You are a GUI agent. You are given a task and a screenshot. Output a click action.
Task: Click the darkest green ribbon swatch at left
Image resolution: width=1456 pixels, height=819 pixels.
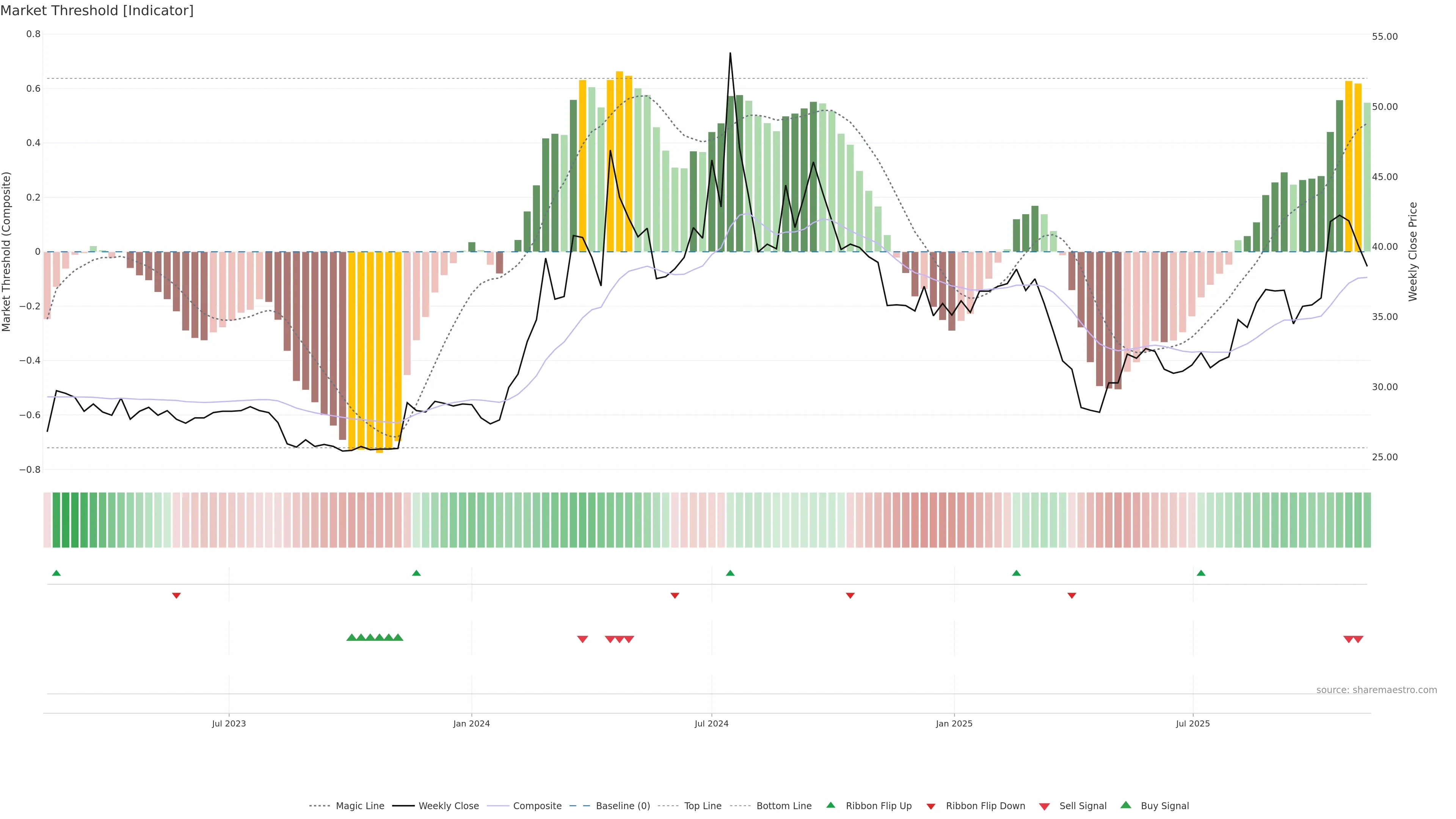[66, 520]
